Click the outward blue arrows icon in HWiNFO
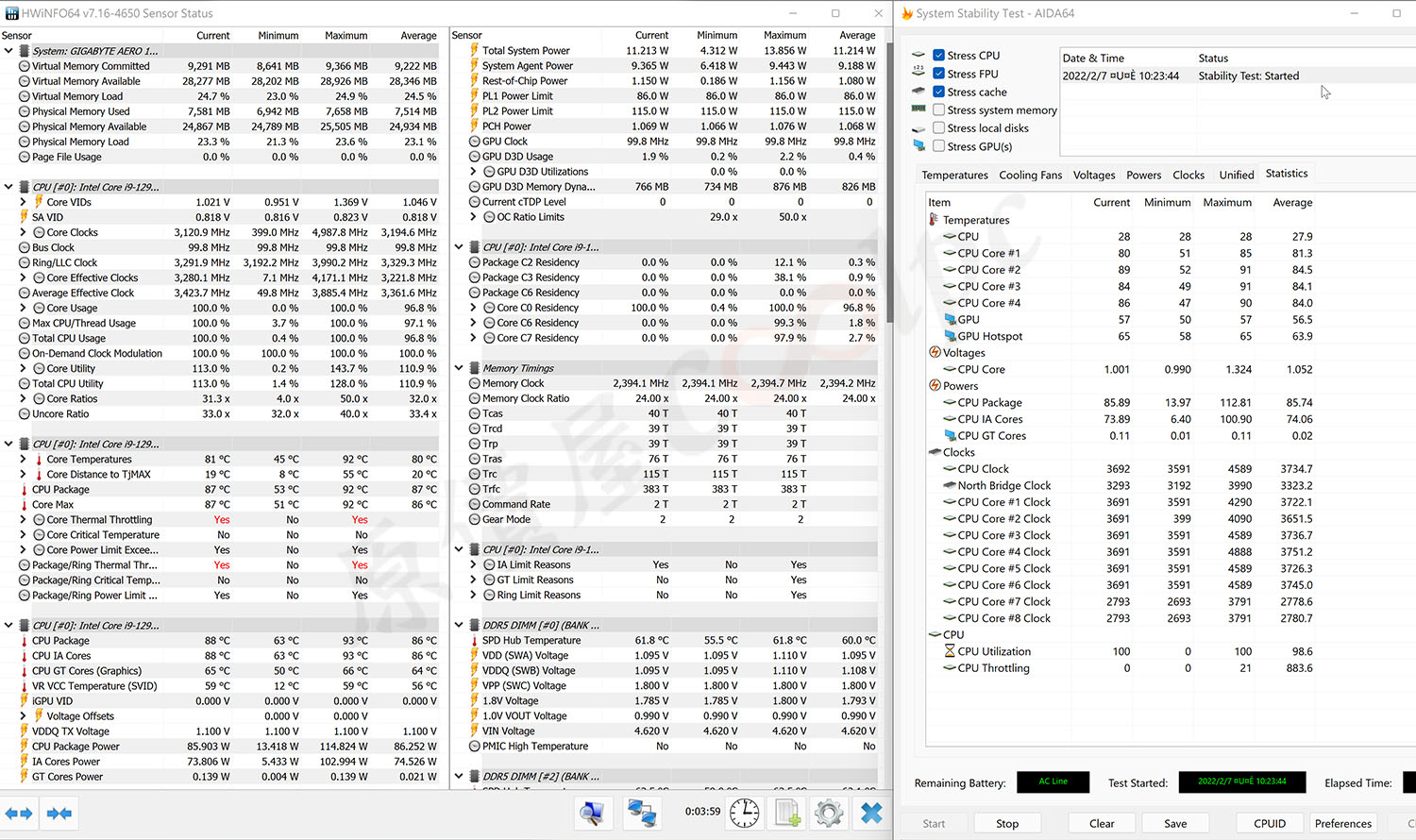1416x840 pixels. [x=19, y=813]
